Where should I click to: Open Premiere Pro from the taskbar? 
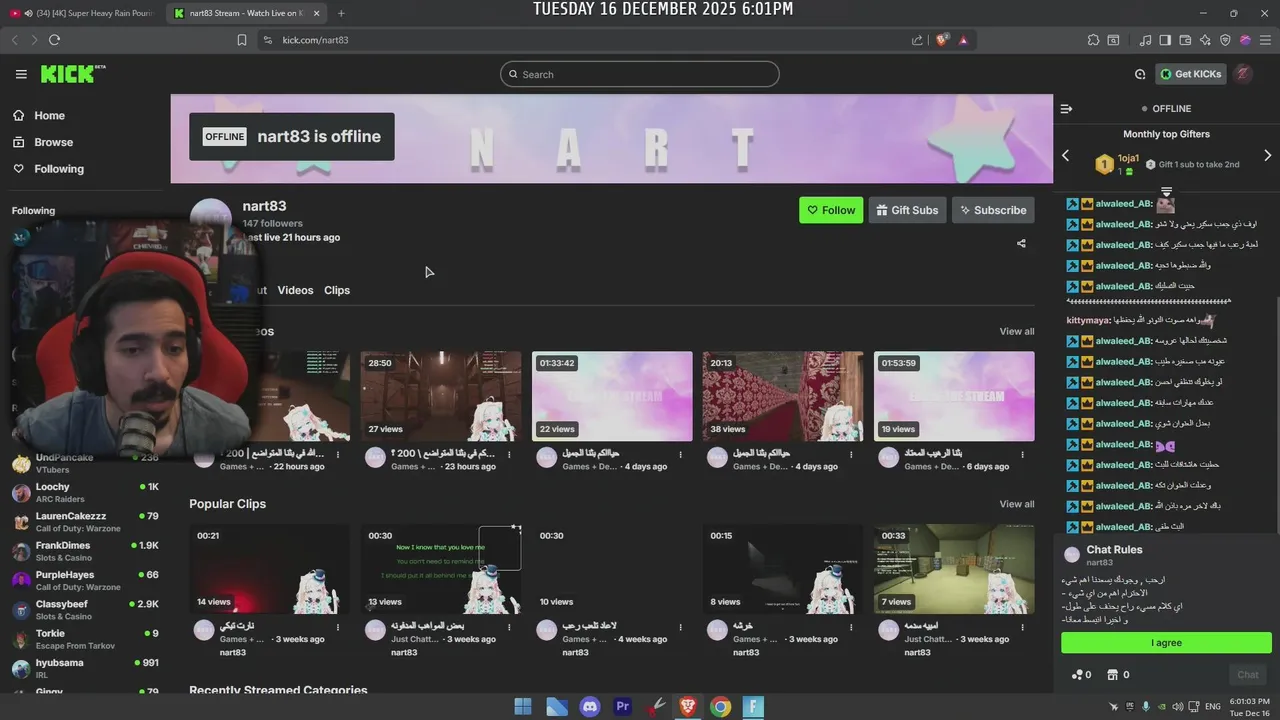[x=623, y=707]
